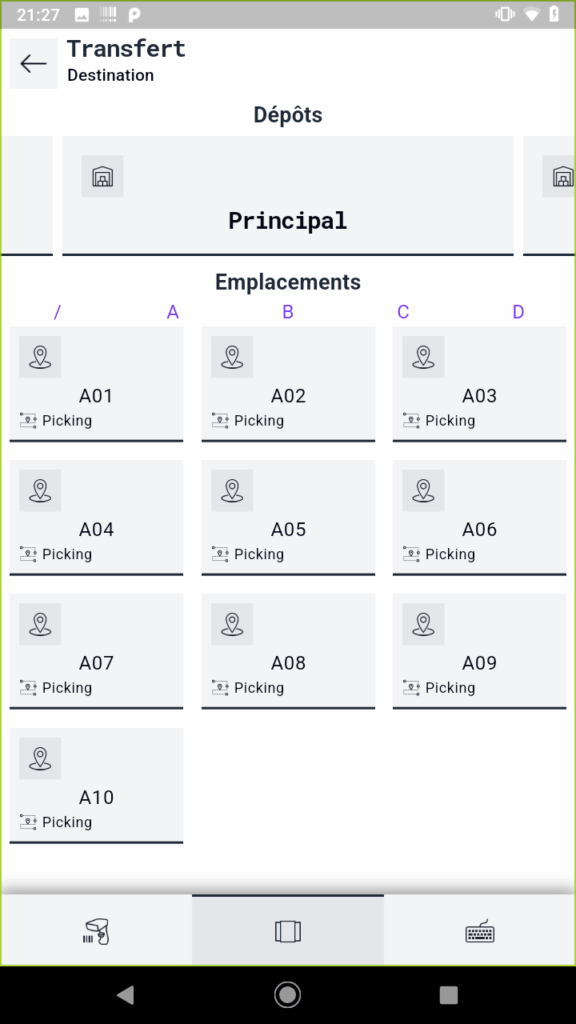Screen dimensions: 576x1024
Task: Select location A07 card
Action: [x=96, y=652]
